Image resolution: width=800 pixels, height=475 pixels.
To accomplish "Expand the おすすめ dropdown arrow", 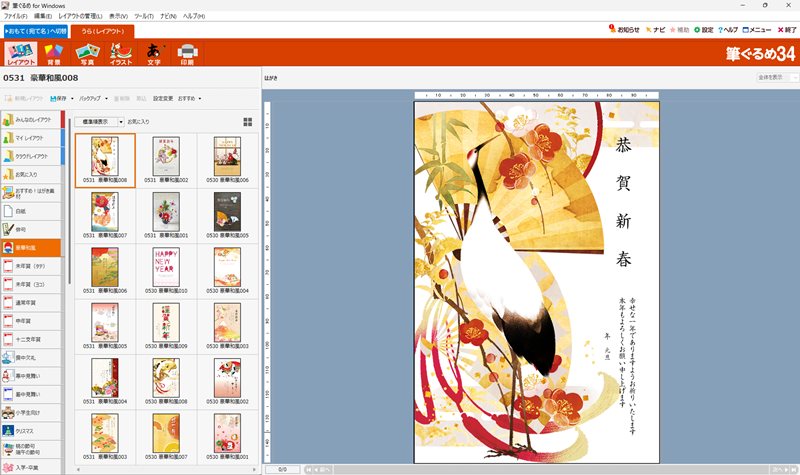I will [199, 98].
